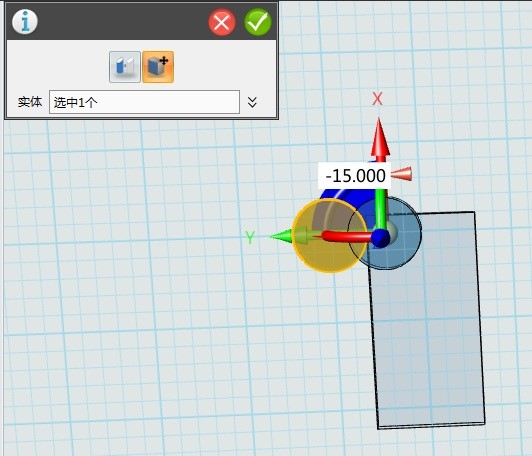Screen dimensions: 532x456
Task: Click the small red cone beside -15.000
Action: [x=402, y=174]
